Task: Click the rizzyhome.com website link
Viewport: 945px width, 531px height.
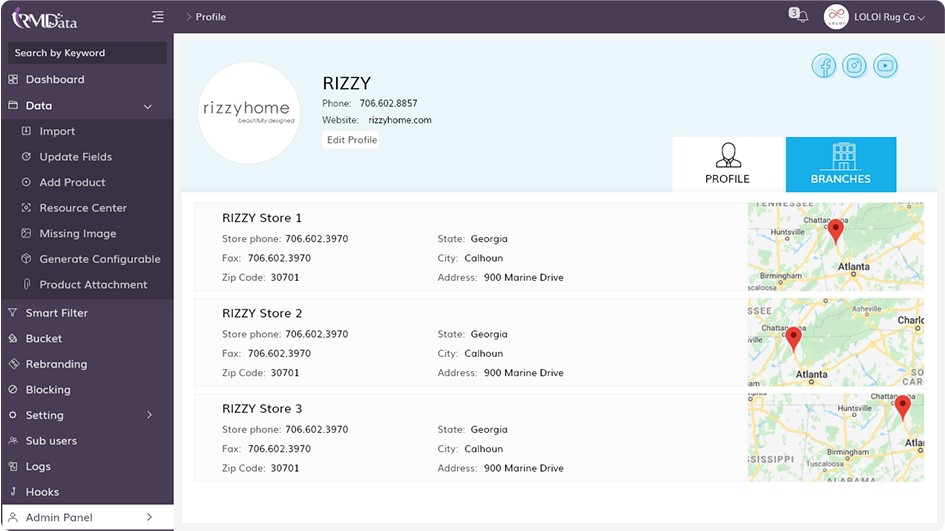Action: [x=400, y=120]
